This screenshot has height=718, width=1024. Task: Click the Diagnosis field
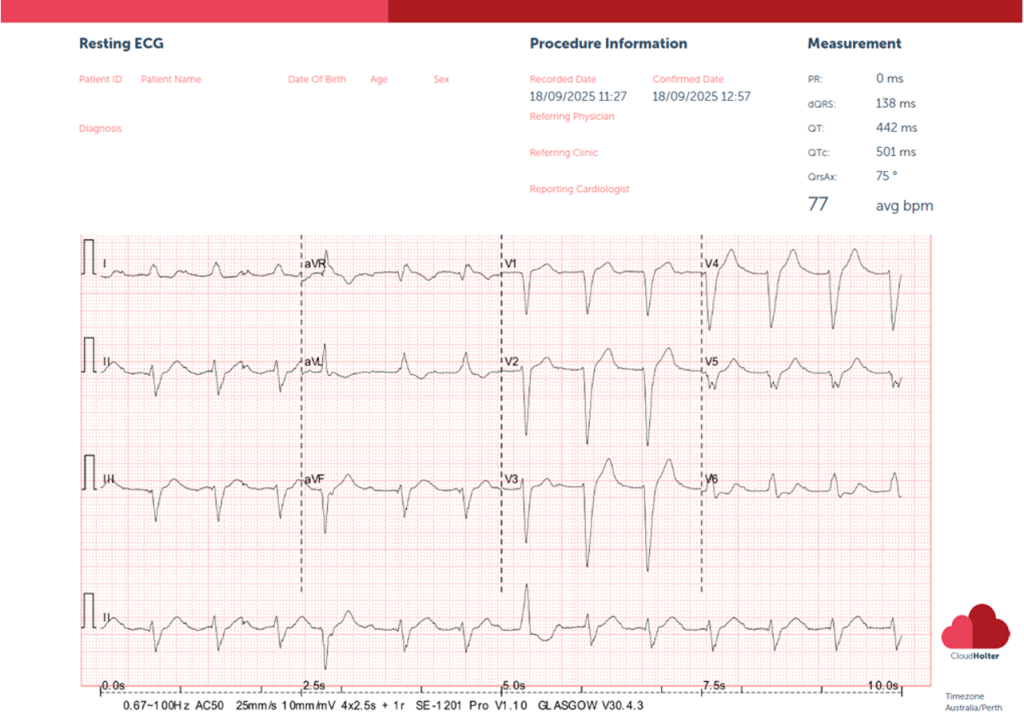(x=100, y=129)
